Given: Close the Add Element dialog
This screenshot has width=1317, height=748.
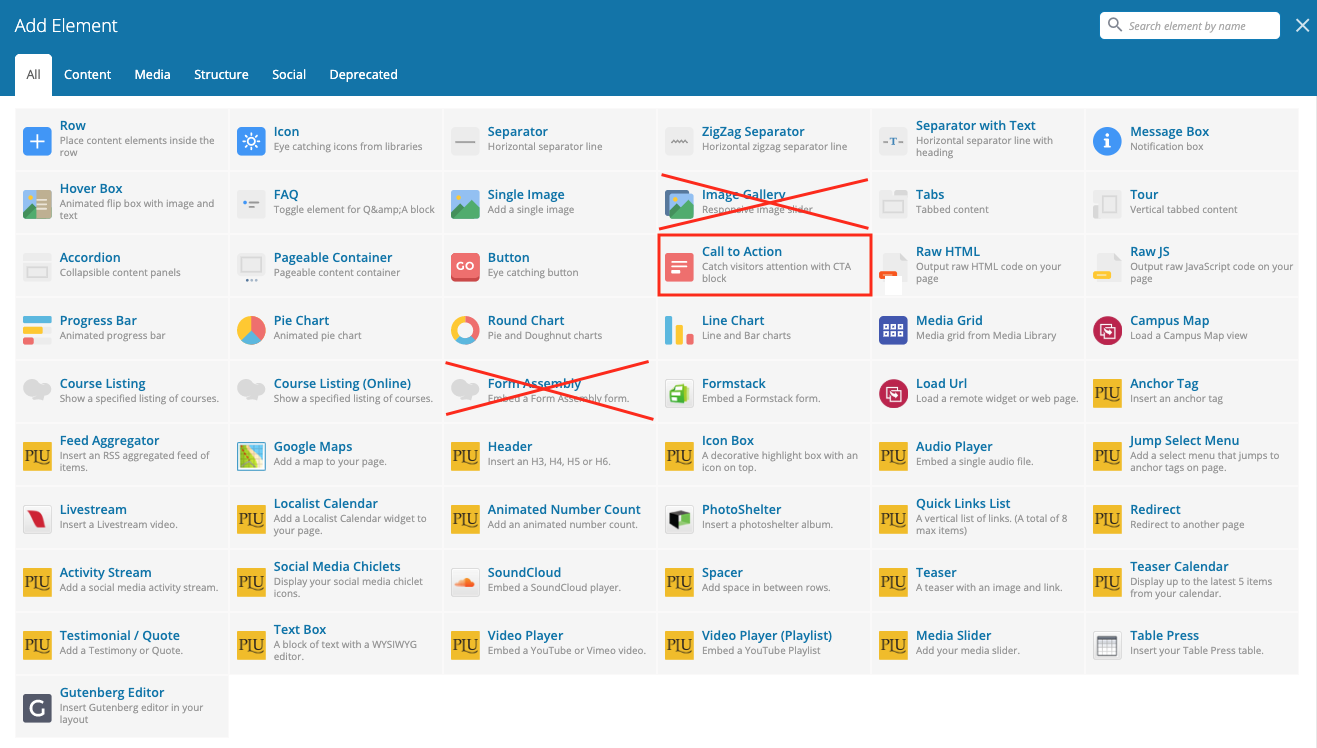Looking at the screenshot, I should point(1302,26).
